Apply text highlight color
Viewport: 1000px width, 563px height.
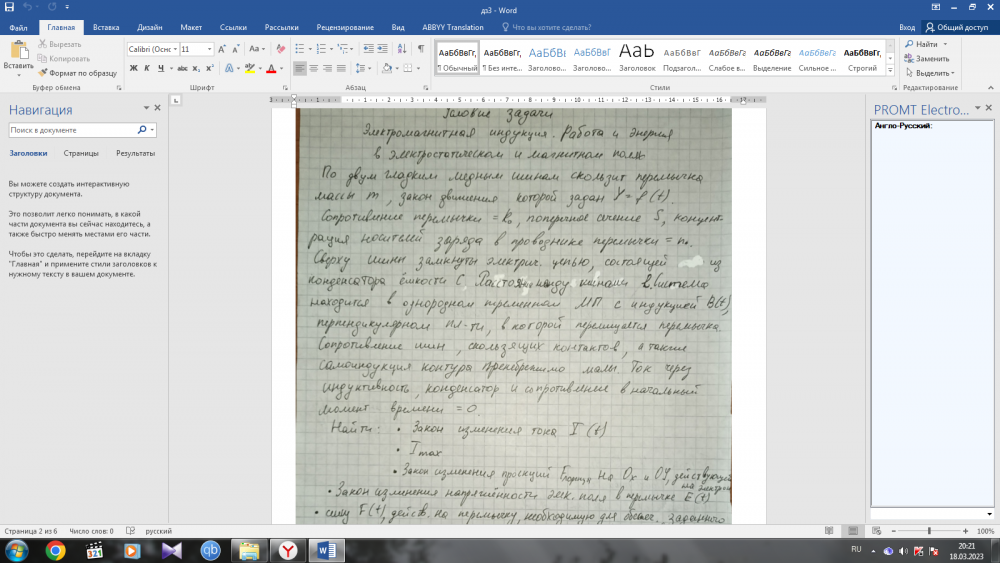pyautogui.click(x=249, y=68)
